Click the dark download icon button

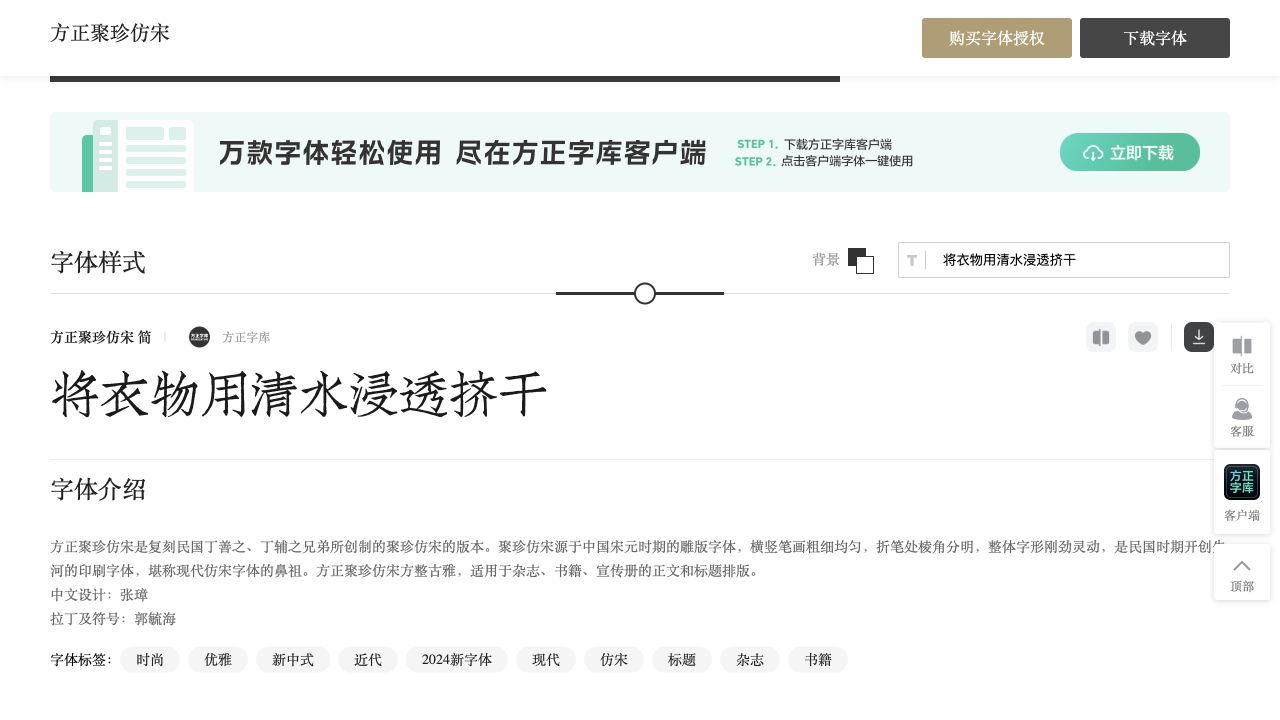(x=1199, y=337)
